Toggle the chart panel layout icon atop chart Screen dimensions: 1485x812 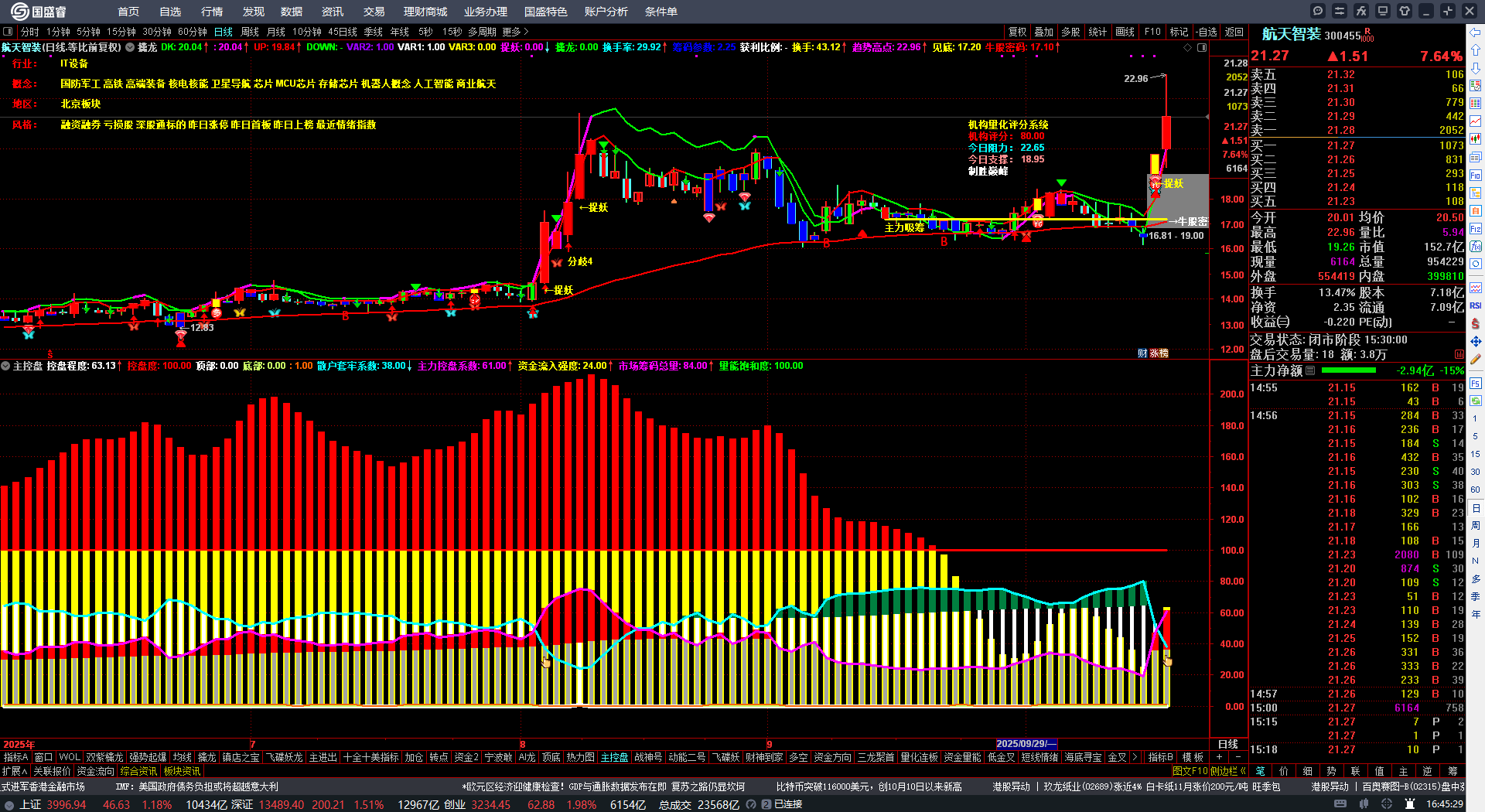pyautogui.click(x=1202, y=47)
